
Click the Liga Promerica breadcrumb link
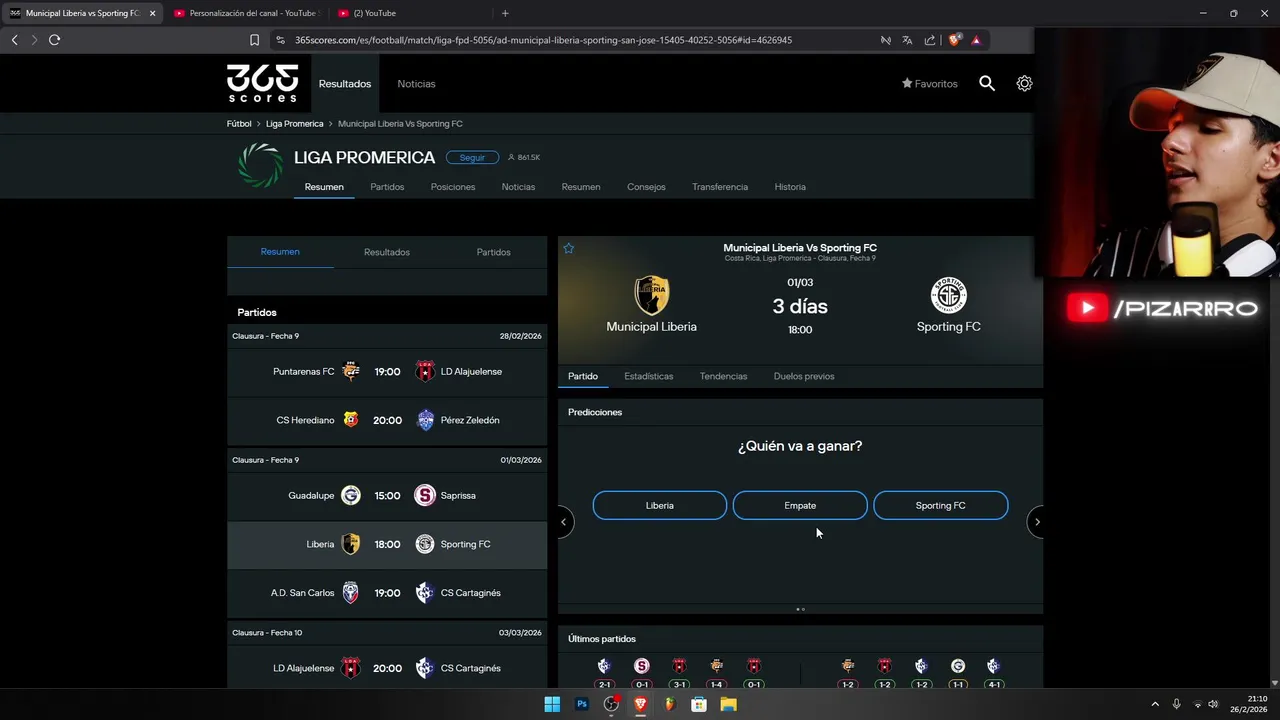295,124
